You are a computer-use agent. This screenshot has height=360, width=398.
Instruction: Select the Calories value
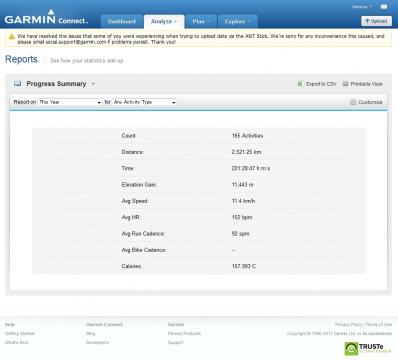click(244, 266)
